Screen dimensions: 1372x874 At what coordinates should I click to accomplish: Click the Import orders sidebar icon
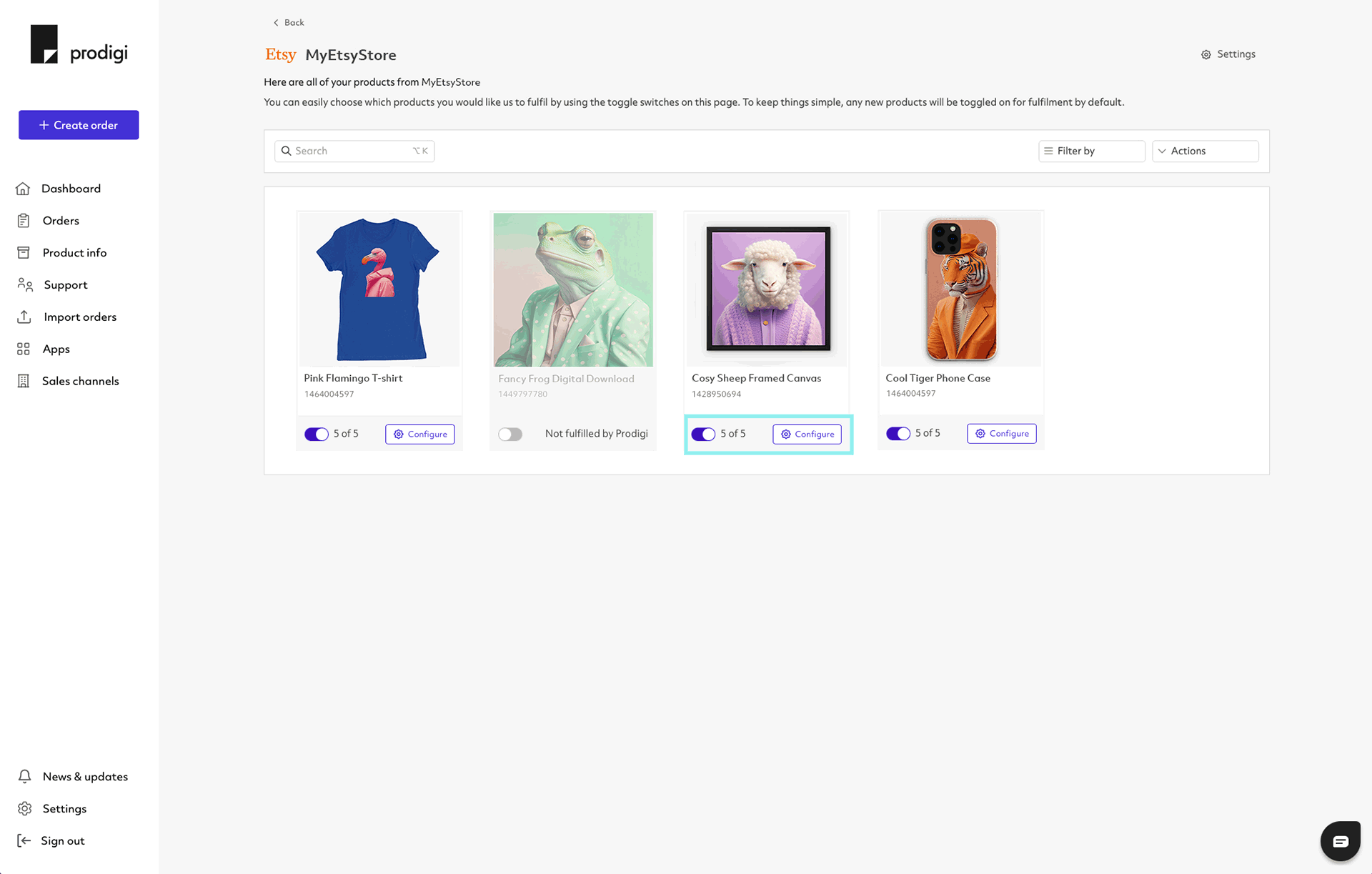pos(24,317)
